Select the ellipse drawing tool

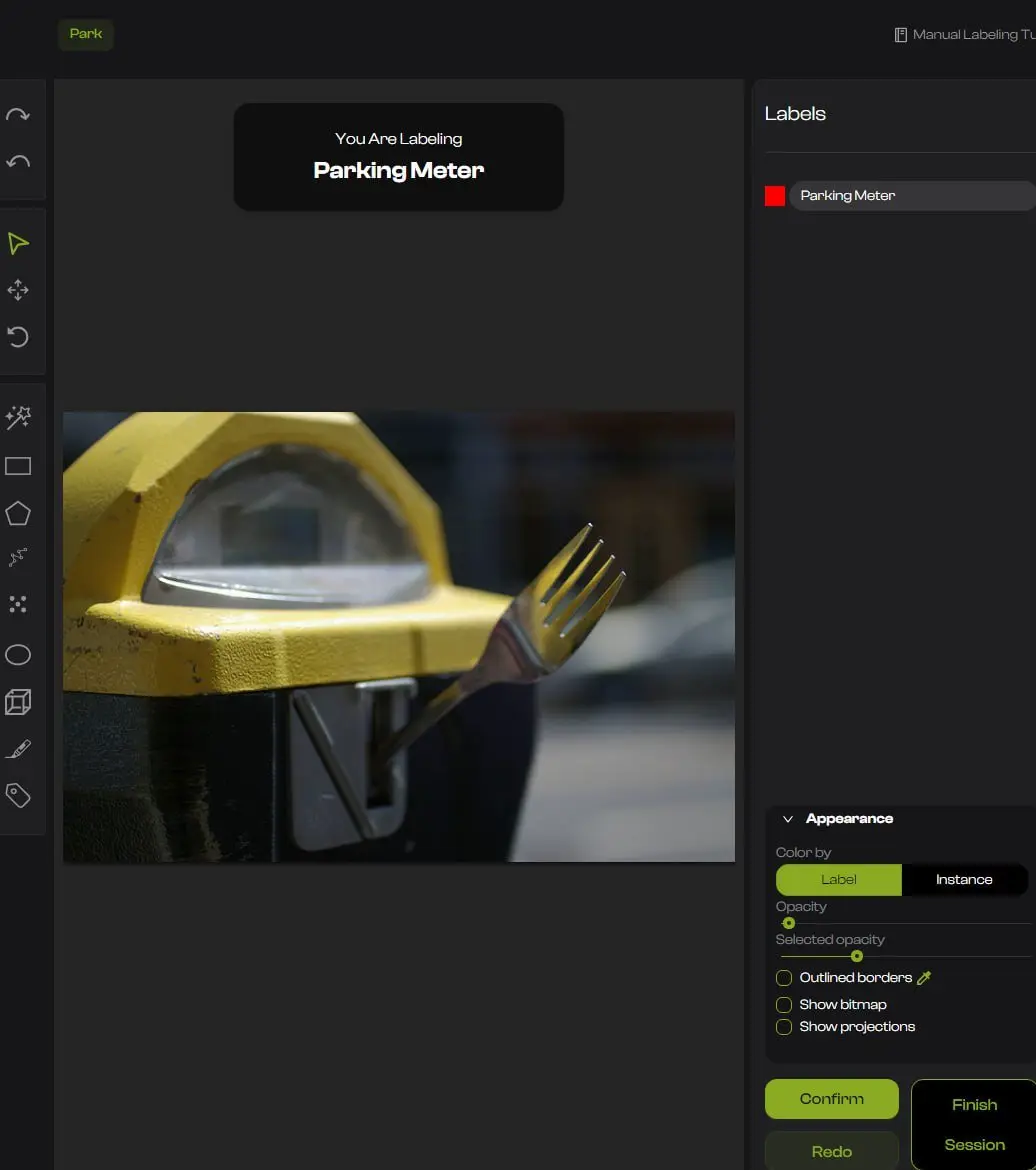coord(18,654)
